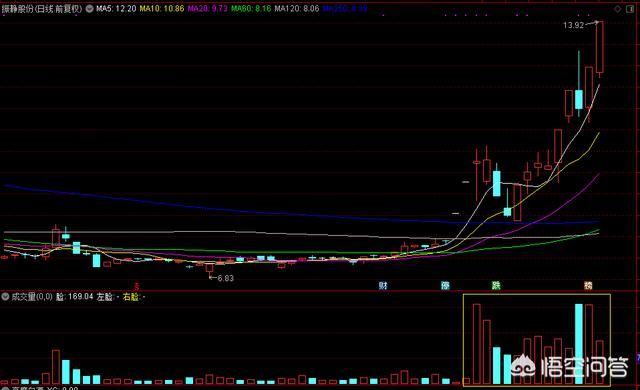The width and height of the screenshot is (640, 390).
Task: Select the MA5 12.20 label
Action: tap(116, 8)
